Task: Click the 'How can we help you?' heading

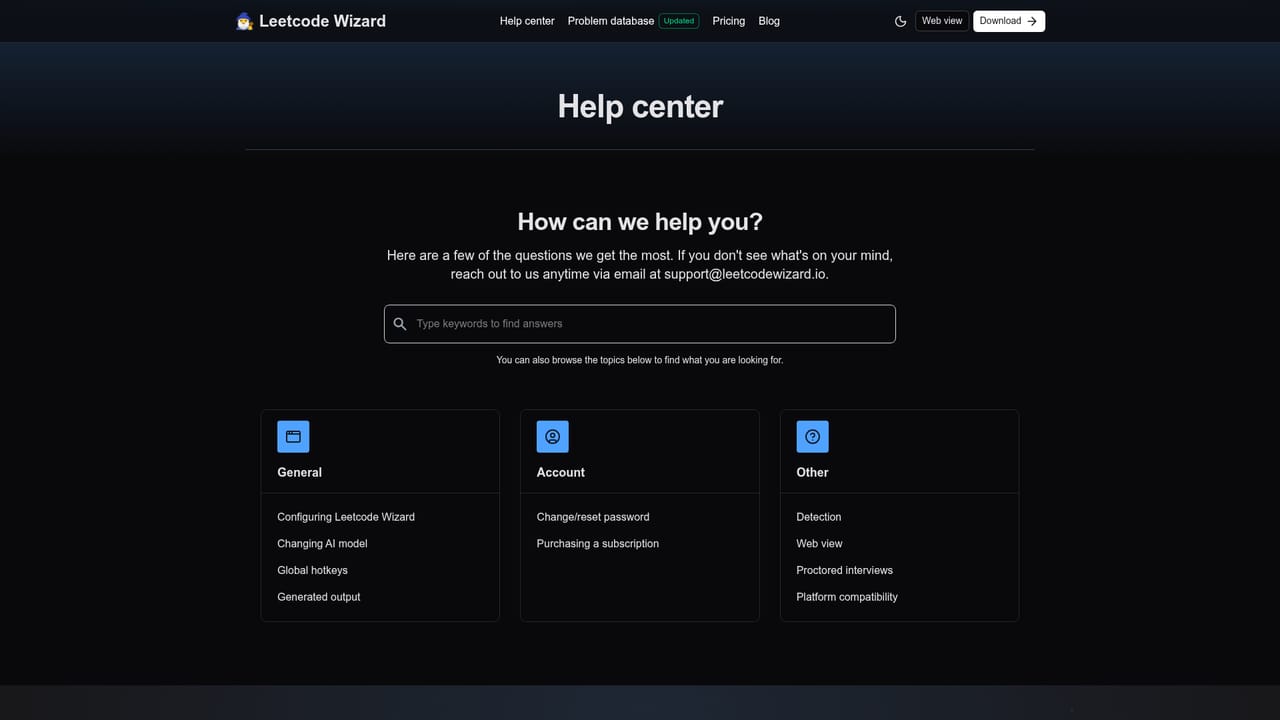Action: (x=640, y=222)
